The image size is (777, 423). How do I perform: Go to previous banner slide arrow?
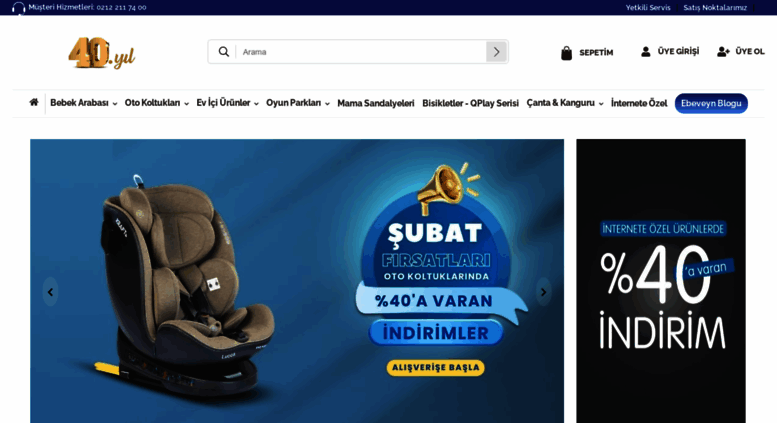(x=50, y=292)
